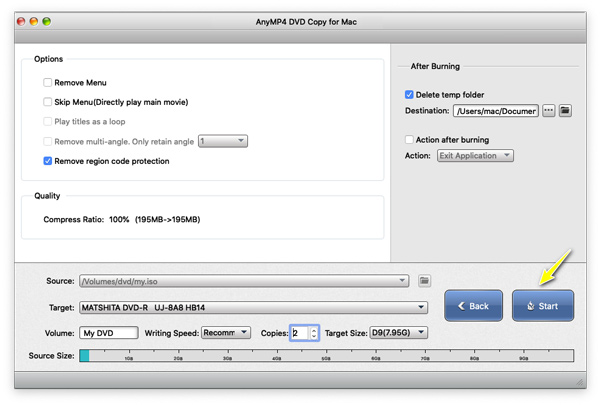The height and width of the screenshot is (405, 600).
Task: Click the source file folder icon
Action: pyautogui.click(x=424, y=281)
